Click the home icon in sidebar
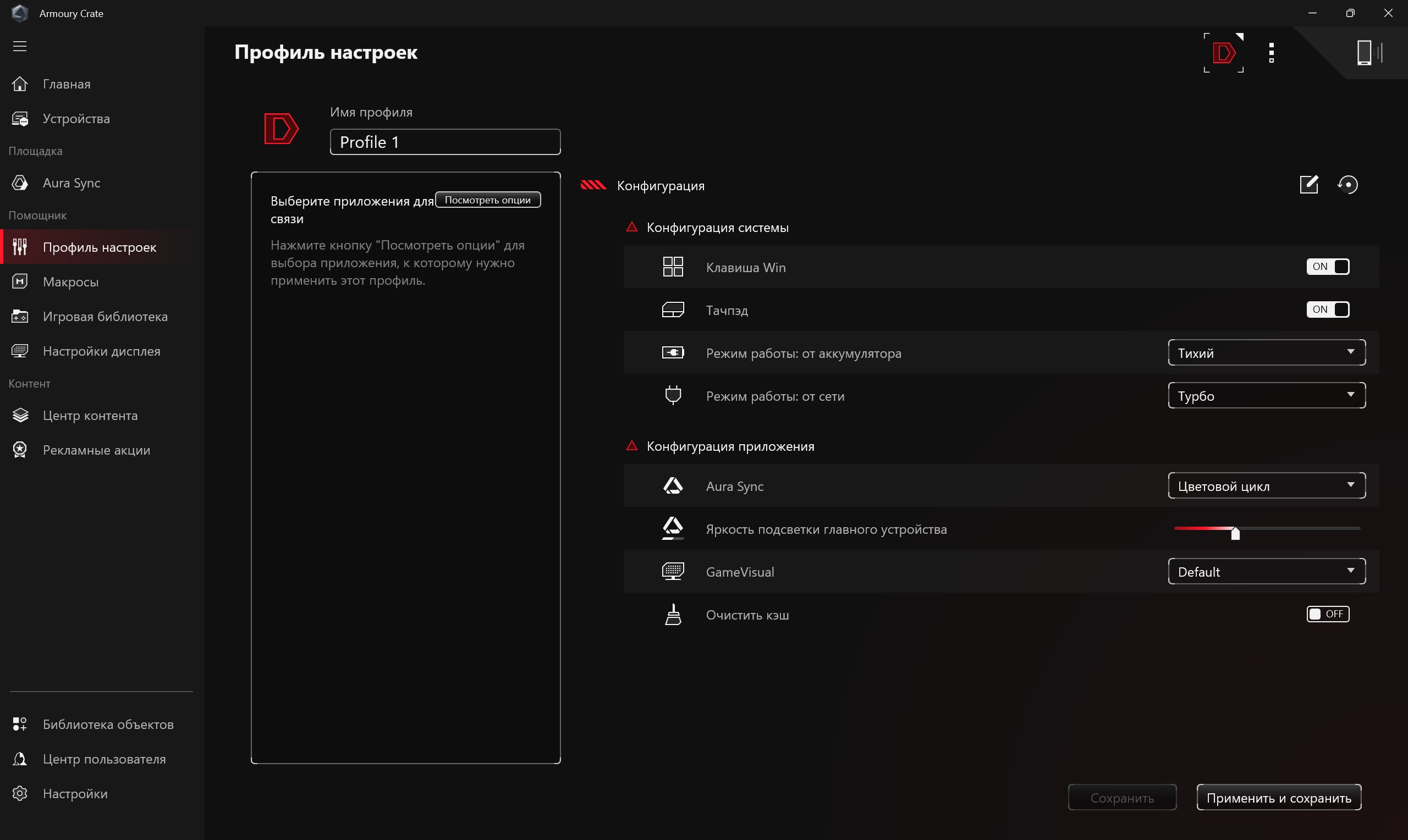This screenshot has width=1408, height=840. [x=20, y=84]
